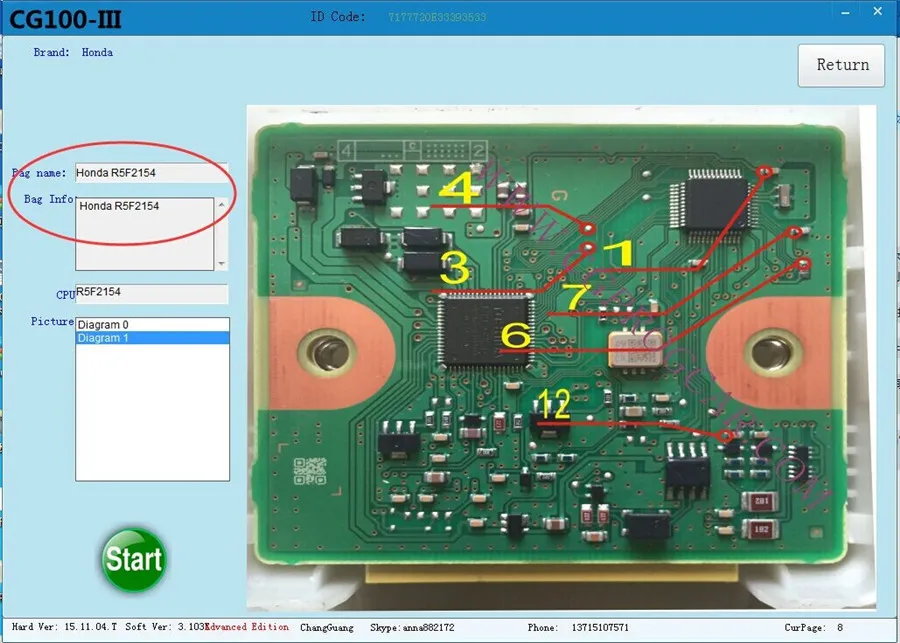Click the green Start button
The width and height of the screenshot is (900, 643).
point(134,560)
